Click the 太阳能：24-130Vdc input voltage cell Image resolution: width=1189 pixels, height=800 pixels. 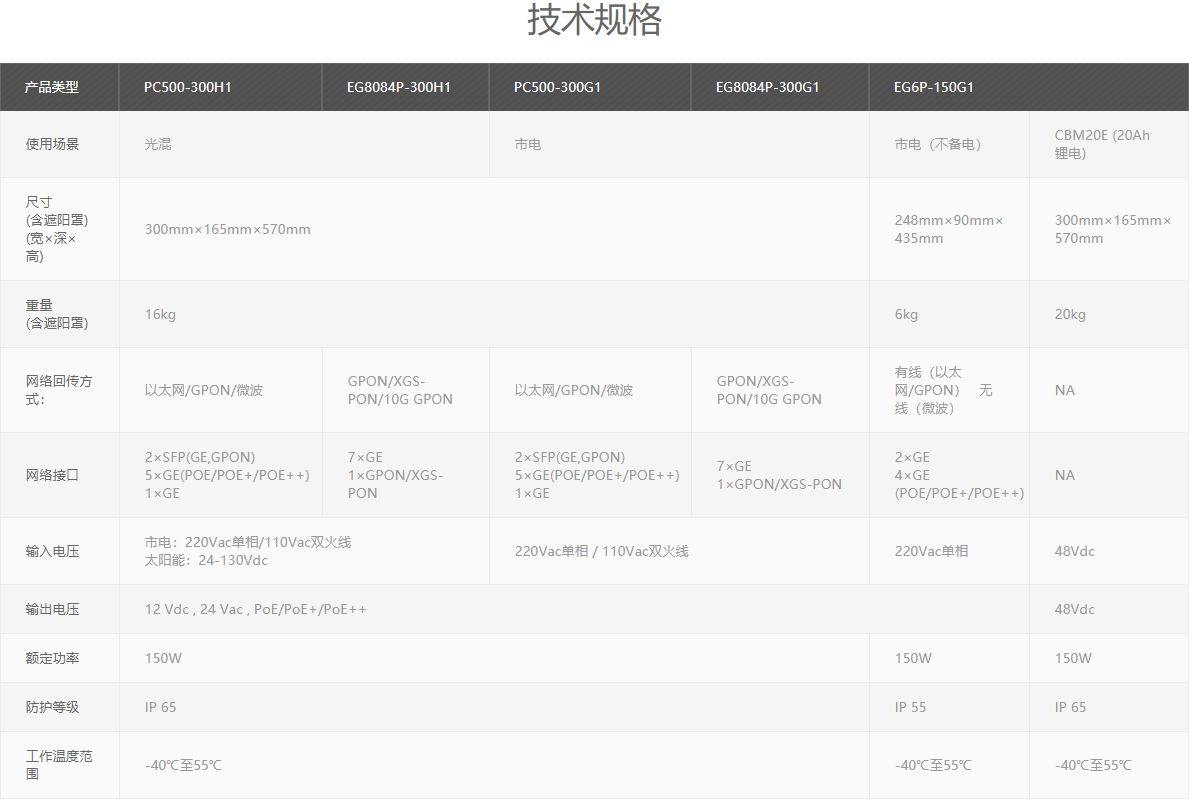point(304,551)
